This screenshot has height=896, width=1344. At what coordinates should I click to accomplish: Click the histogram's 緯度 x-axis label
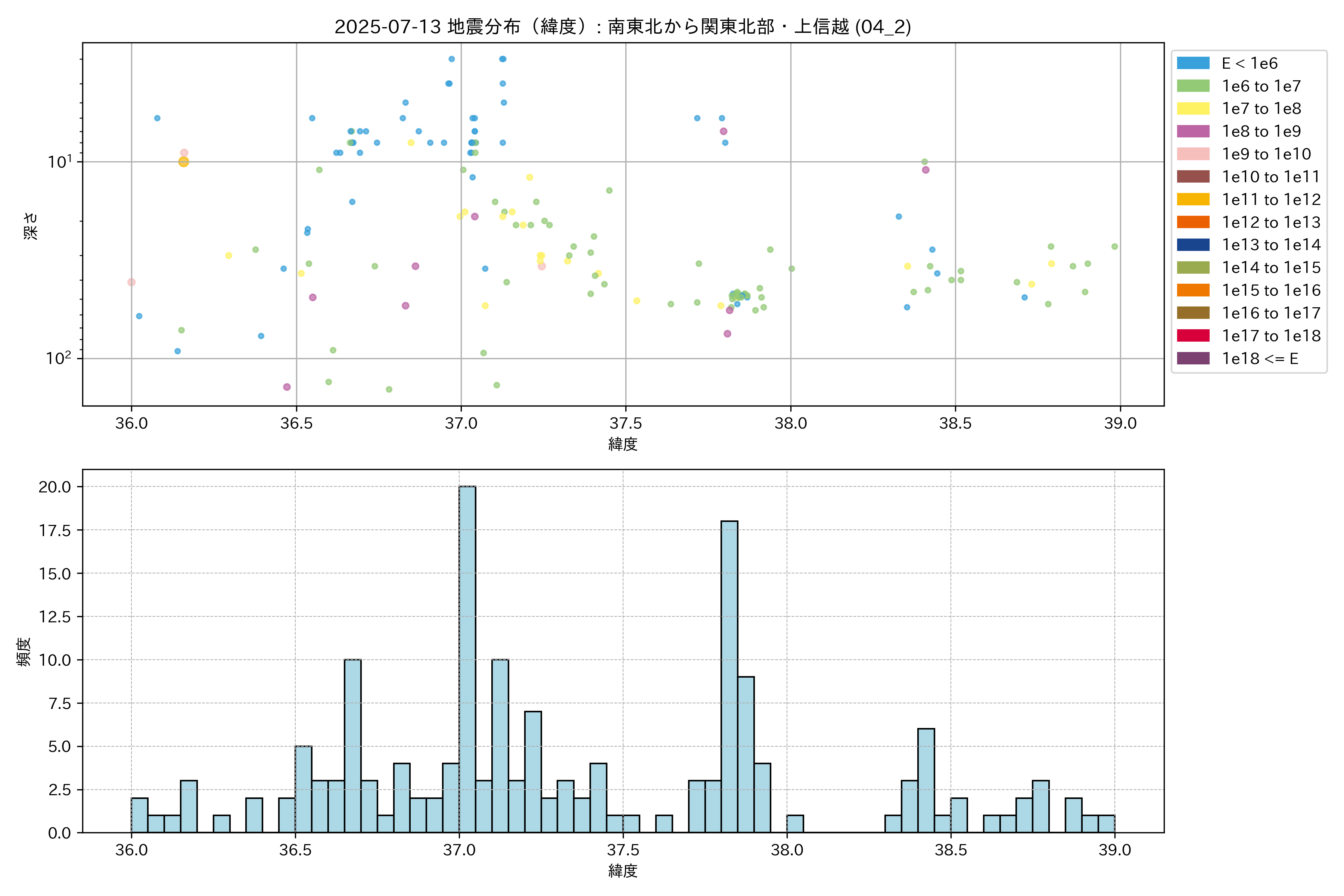point(622,871)
